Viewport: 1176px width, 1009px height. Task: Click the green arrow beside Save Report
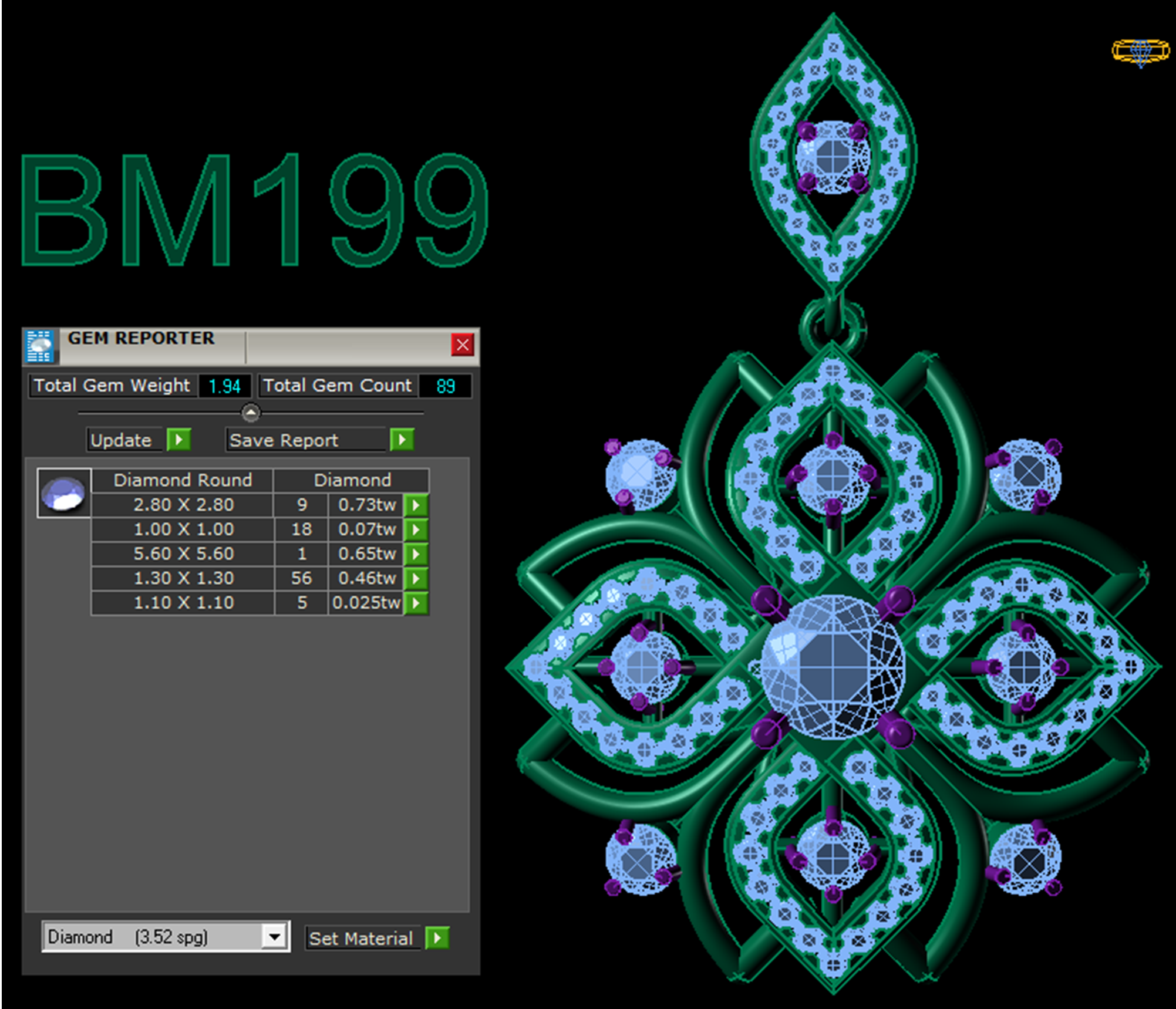click(402, 440)
